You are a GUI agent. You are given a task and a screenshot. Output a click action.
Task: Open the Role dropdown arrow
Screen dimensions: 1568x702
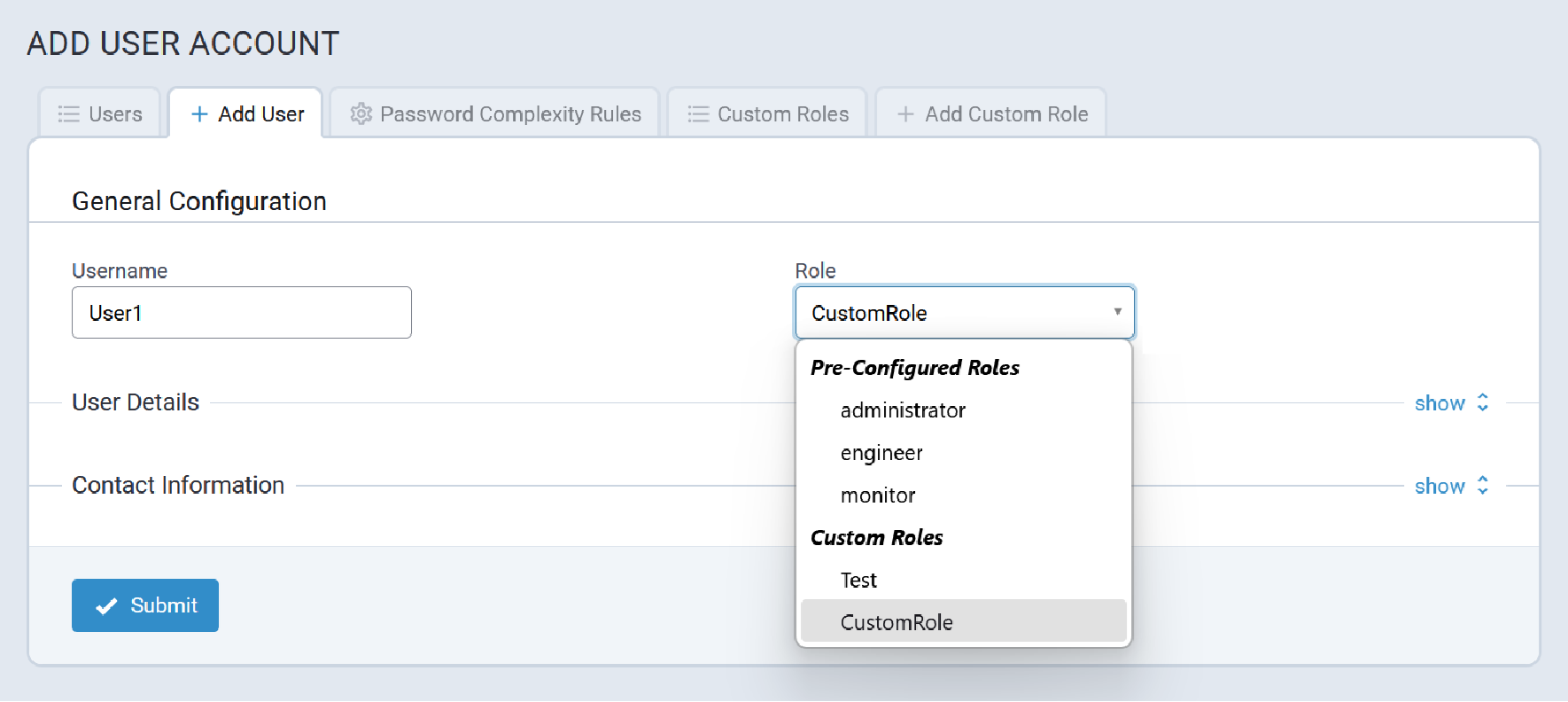[x=1117, y=312]
